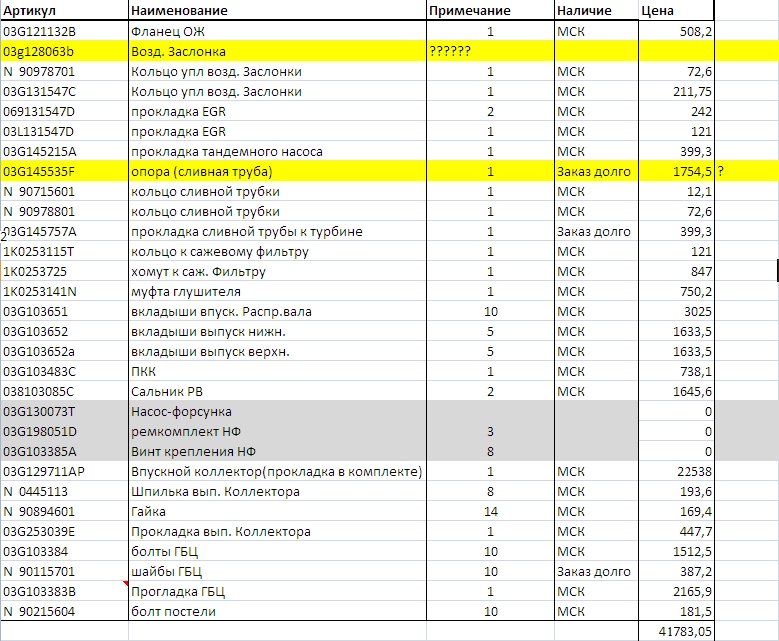
Task: Select the article cell 03G129711AP
Action: (64, 472)
